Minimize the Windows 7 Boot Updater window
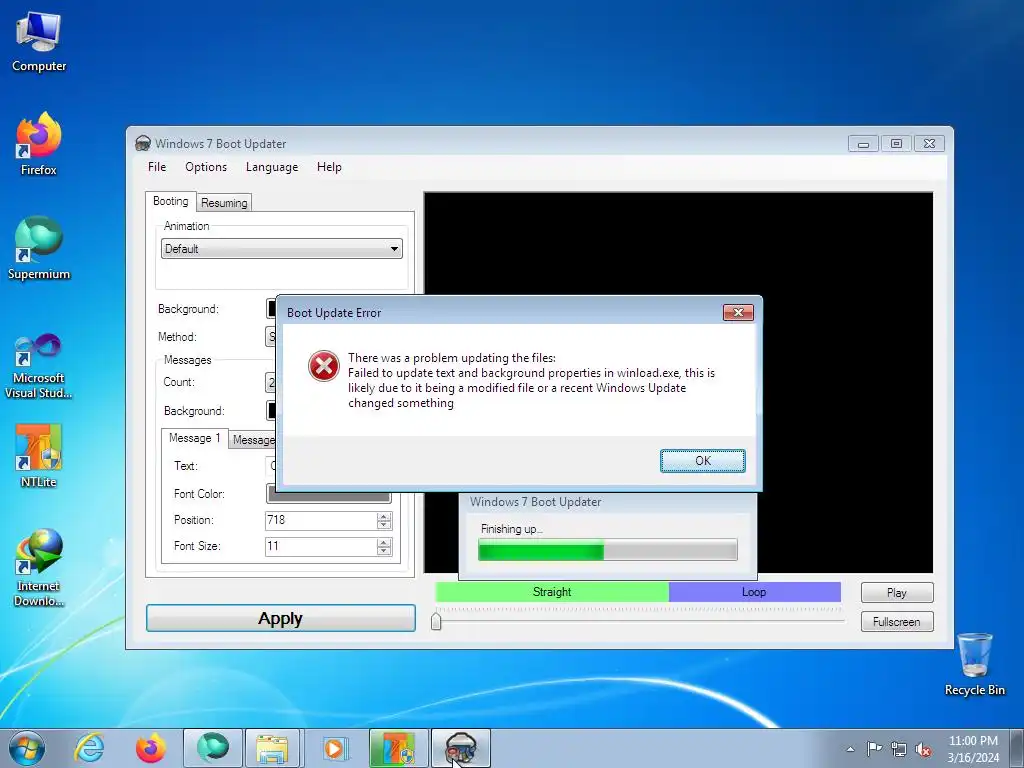The width and height of the screenshot is (1024, 768). pos(863,144)
